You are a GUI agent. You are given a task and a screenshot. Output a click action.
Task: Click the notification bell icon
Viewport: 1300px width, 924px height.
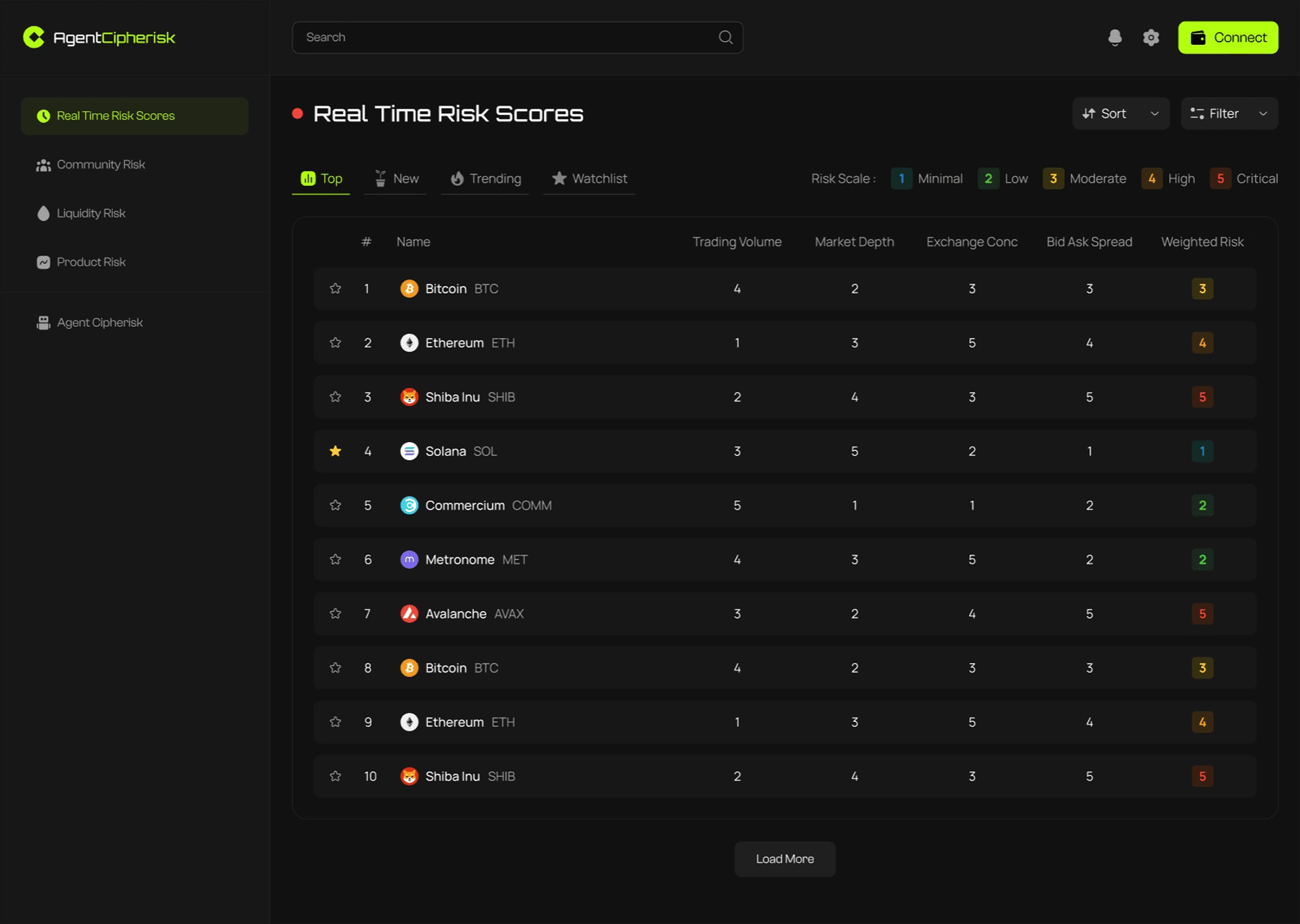(x=1115, y=38)
